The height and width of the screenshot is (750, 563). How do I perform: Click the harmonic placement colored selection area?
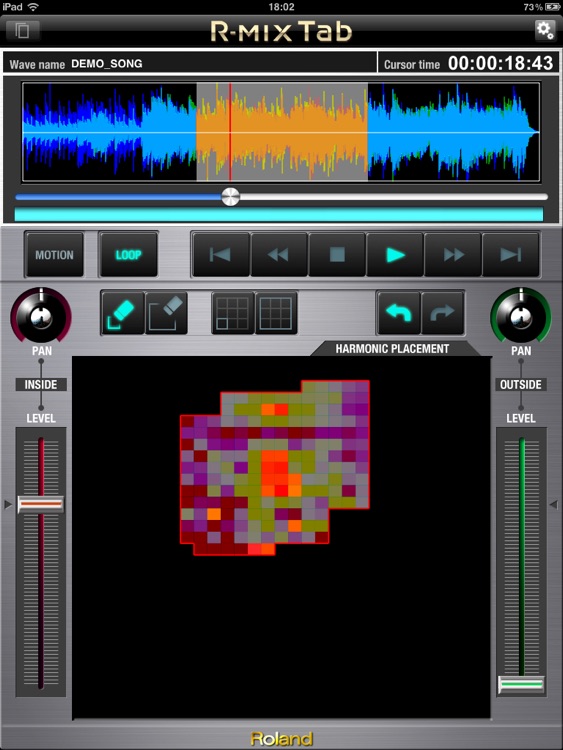coord(275,468)
